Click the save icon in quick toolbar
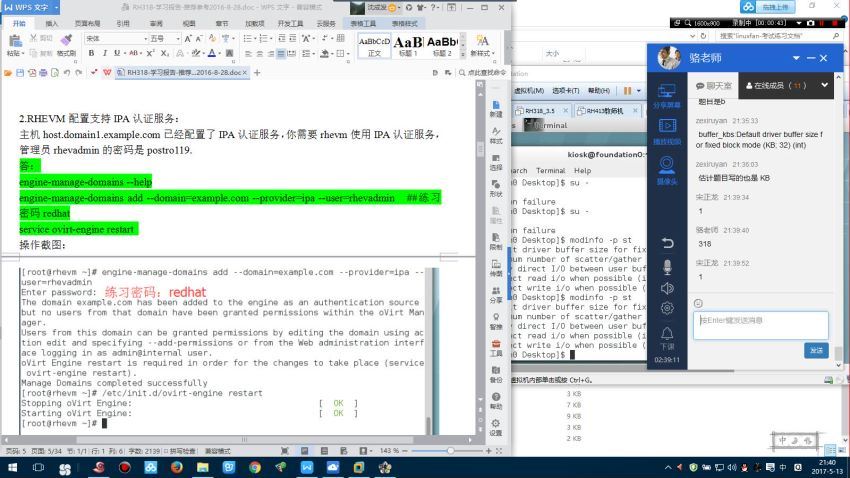 click(x=20, y=73)
